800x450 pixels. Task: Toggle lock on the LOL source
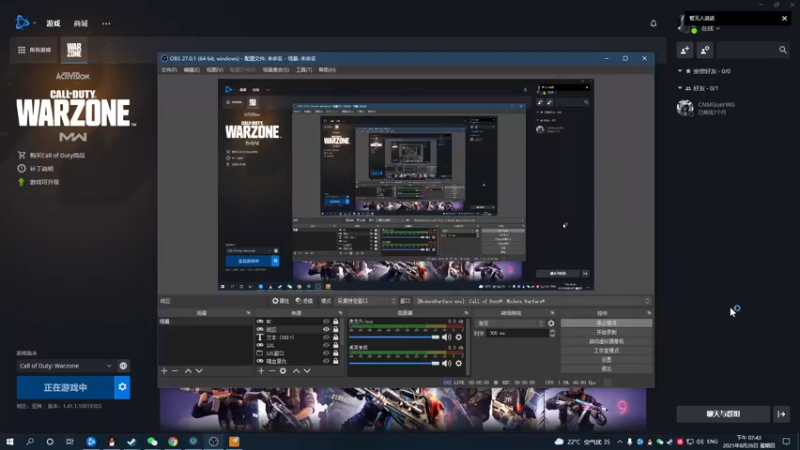point(336,345)
